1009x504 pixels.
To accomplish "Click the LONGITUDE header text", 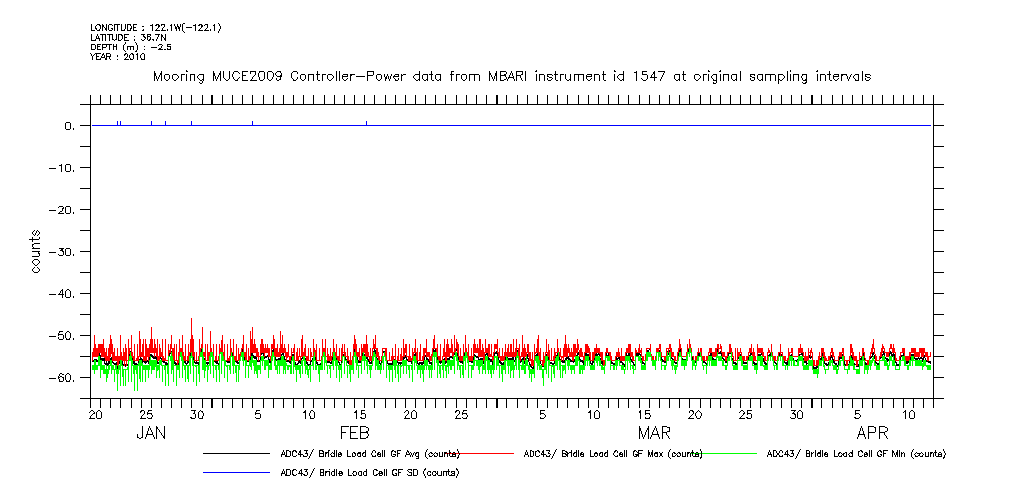I will (x=155, y=27).
